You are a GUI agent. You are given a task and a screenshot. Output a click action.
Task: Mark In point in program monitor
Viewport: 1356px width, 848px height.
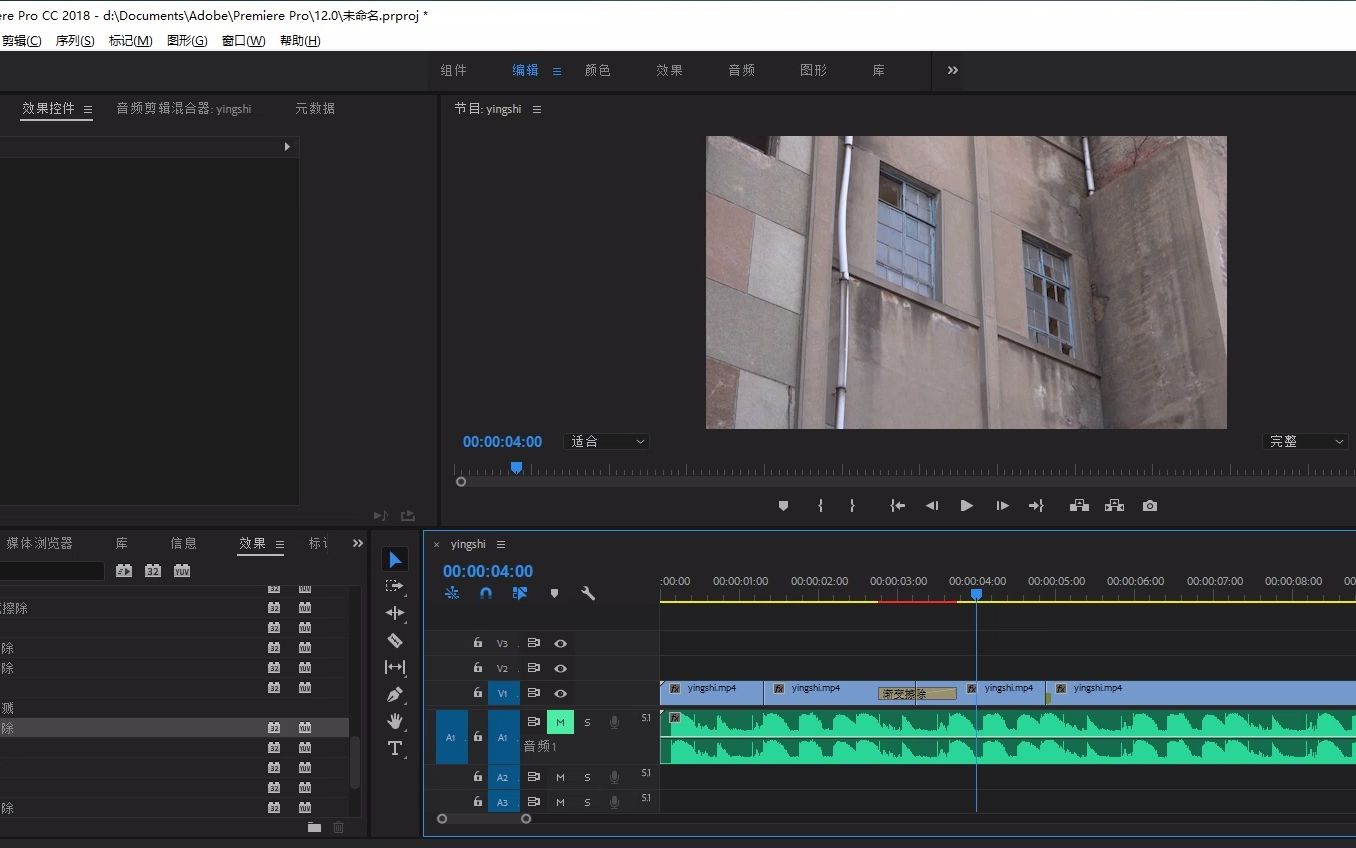pyautogui.click(x=820, y=506)
